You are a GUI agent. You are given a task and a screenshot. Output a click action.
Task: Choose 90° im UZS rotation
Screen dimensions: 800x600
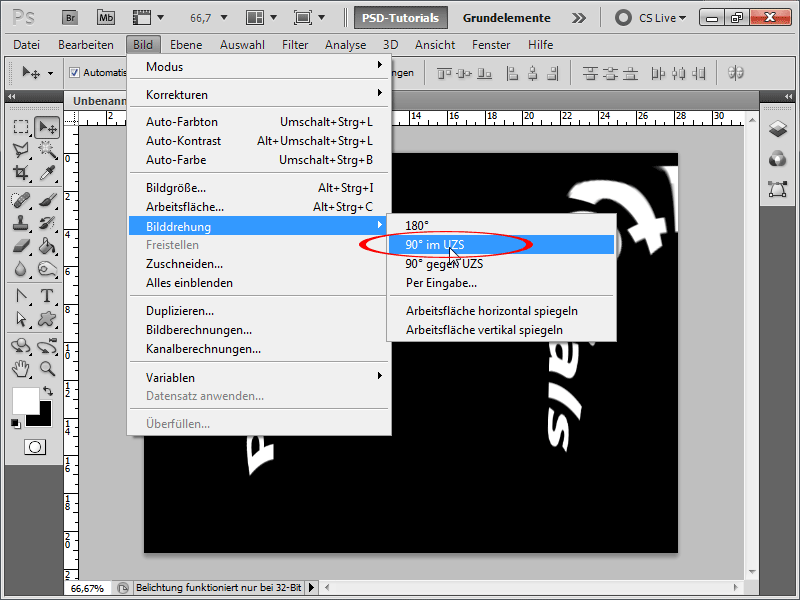pyautogui.click(x=502, y=244)
